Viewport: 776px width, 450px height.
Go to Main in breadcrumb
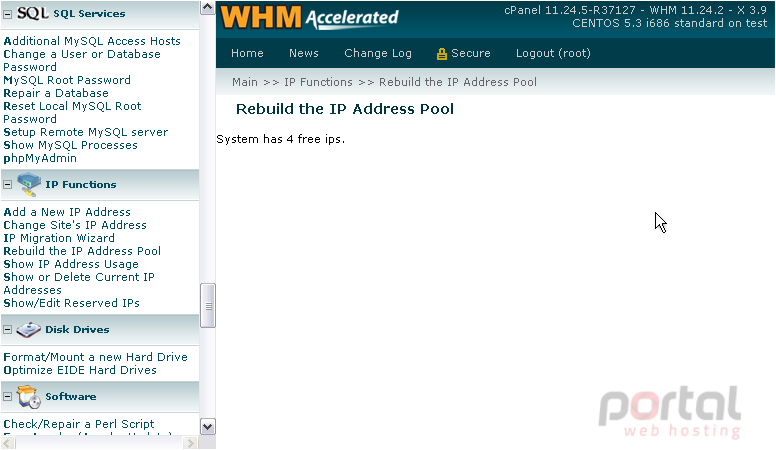[x=245, y=82]
